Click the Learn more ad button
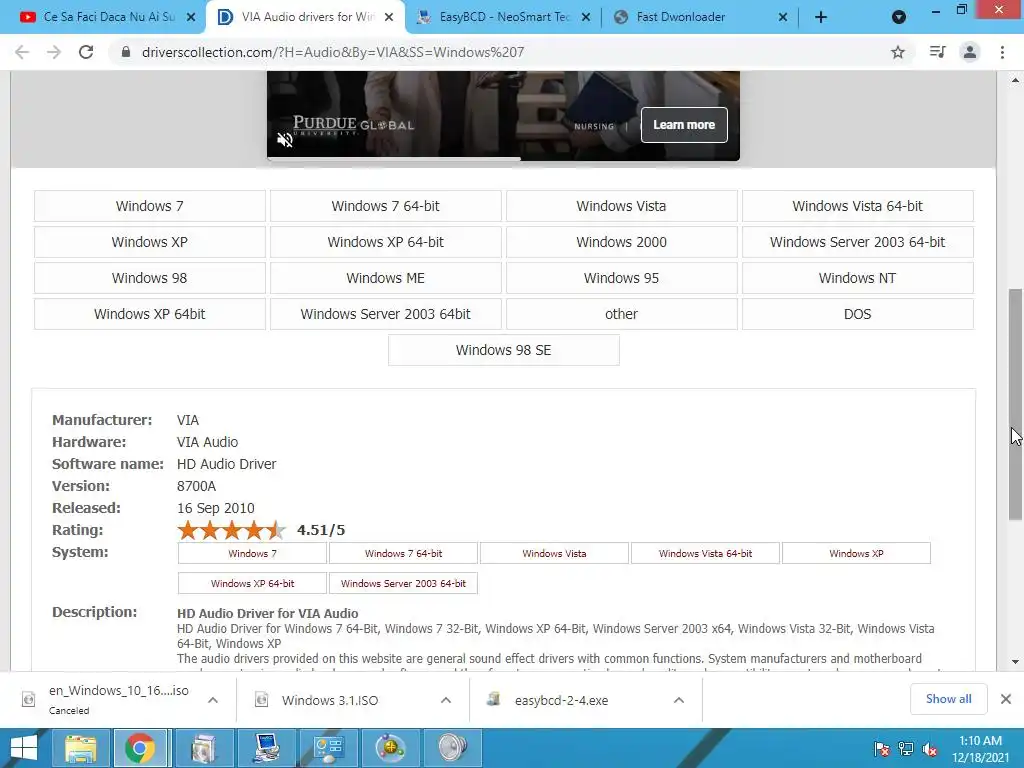Viewport: 1024px width, 768px height. coord(684,125)
